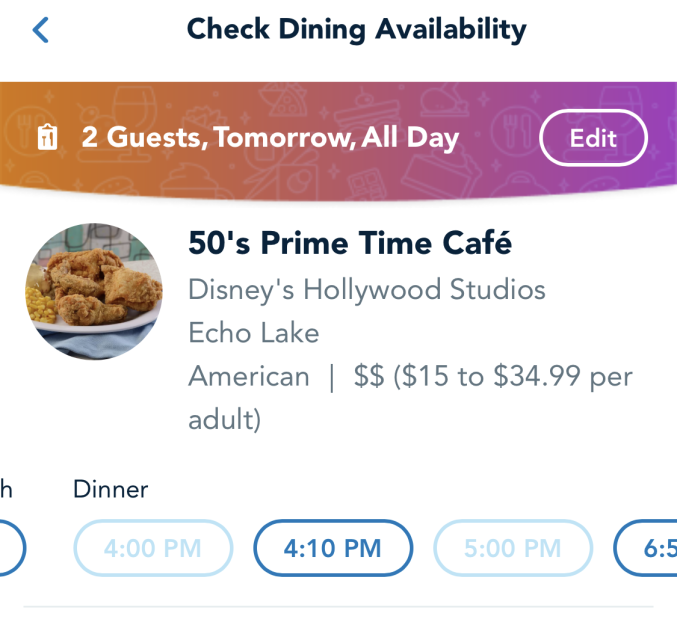Tap the dining party icon in the banner
This screenshot has width=677, height=625.
(x=47, y=137)
